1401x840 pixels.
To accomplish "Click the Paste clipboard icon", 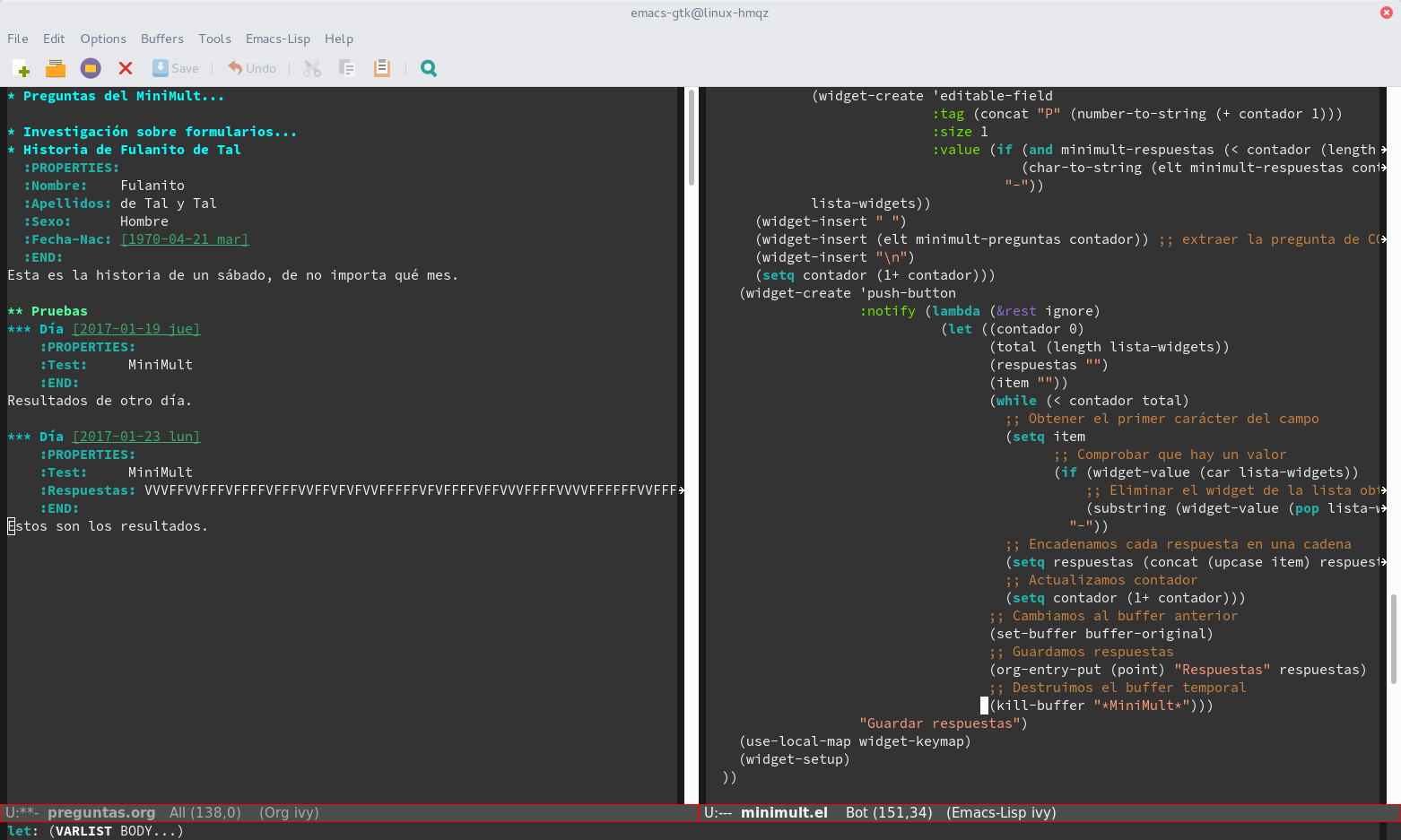I will [x=381, y=68].
